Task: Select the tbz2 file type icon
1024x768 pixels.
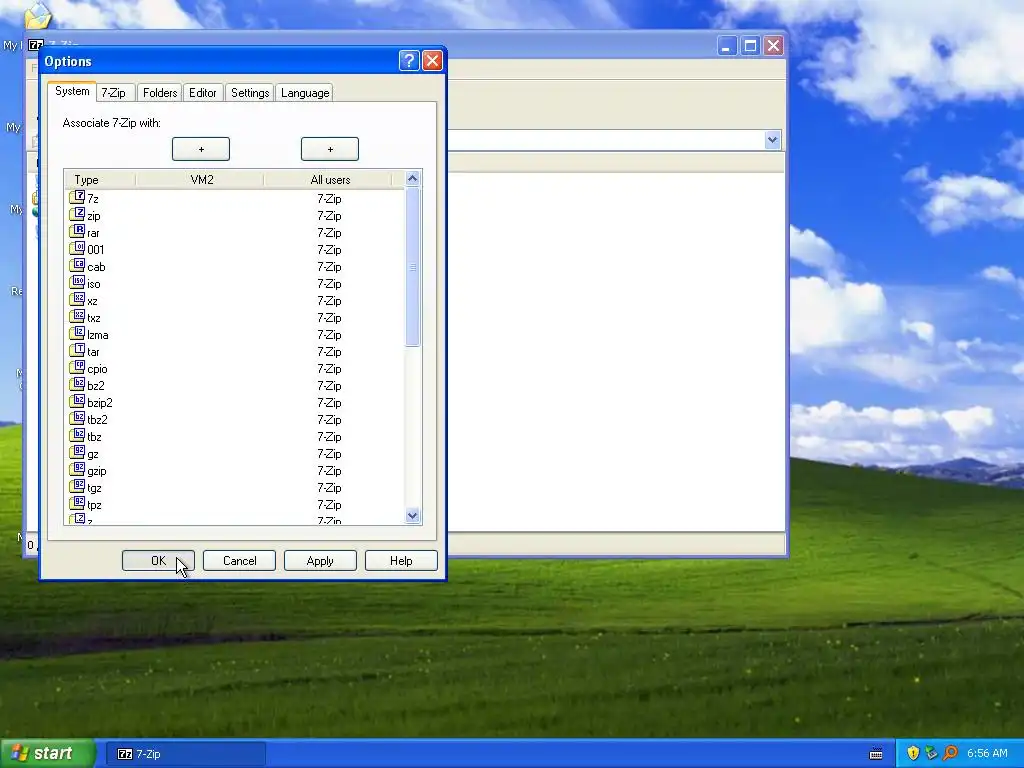Action: (x=77, y=418)
